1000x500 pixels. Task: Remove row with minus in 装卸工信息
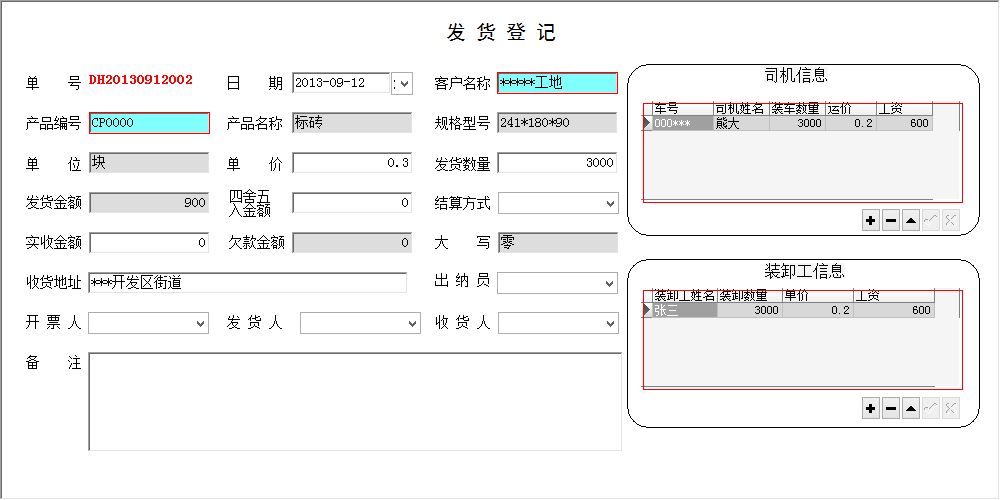point(891,408)
